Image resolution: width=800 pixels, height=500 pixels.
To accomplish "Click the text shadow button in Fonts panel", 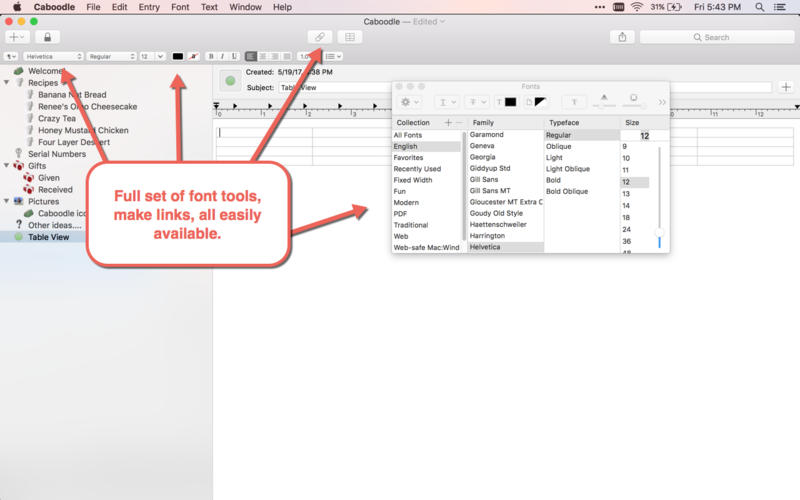I will (x=574, y=102).
